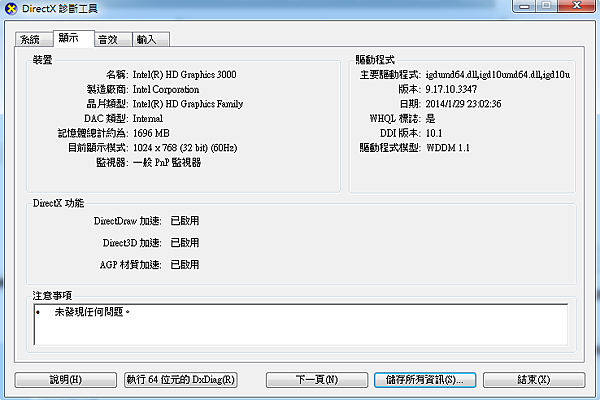The width and height of the screenshot is (600, 400).
Task: Click DDI version value 10.1
Action: (x=434, y=133)
